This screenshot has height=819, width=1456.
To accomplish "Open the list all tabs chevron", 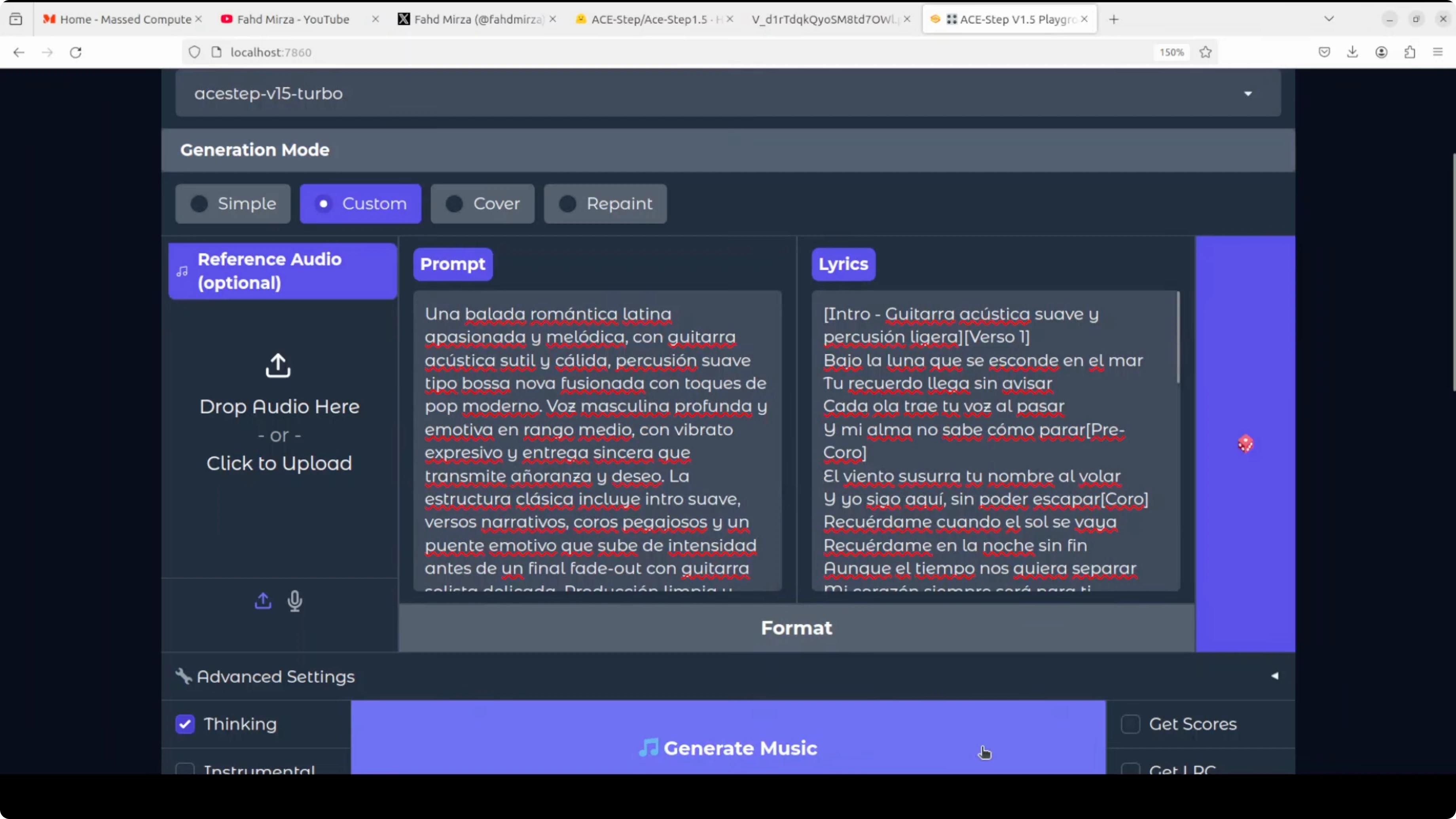I will pyautogui.click(x=1329, y=19).
